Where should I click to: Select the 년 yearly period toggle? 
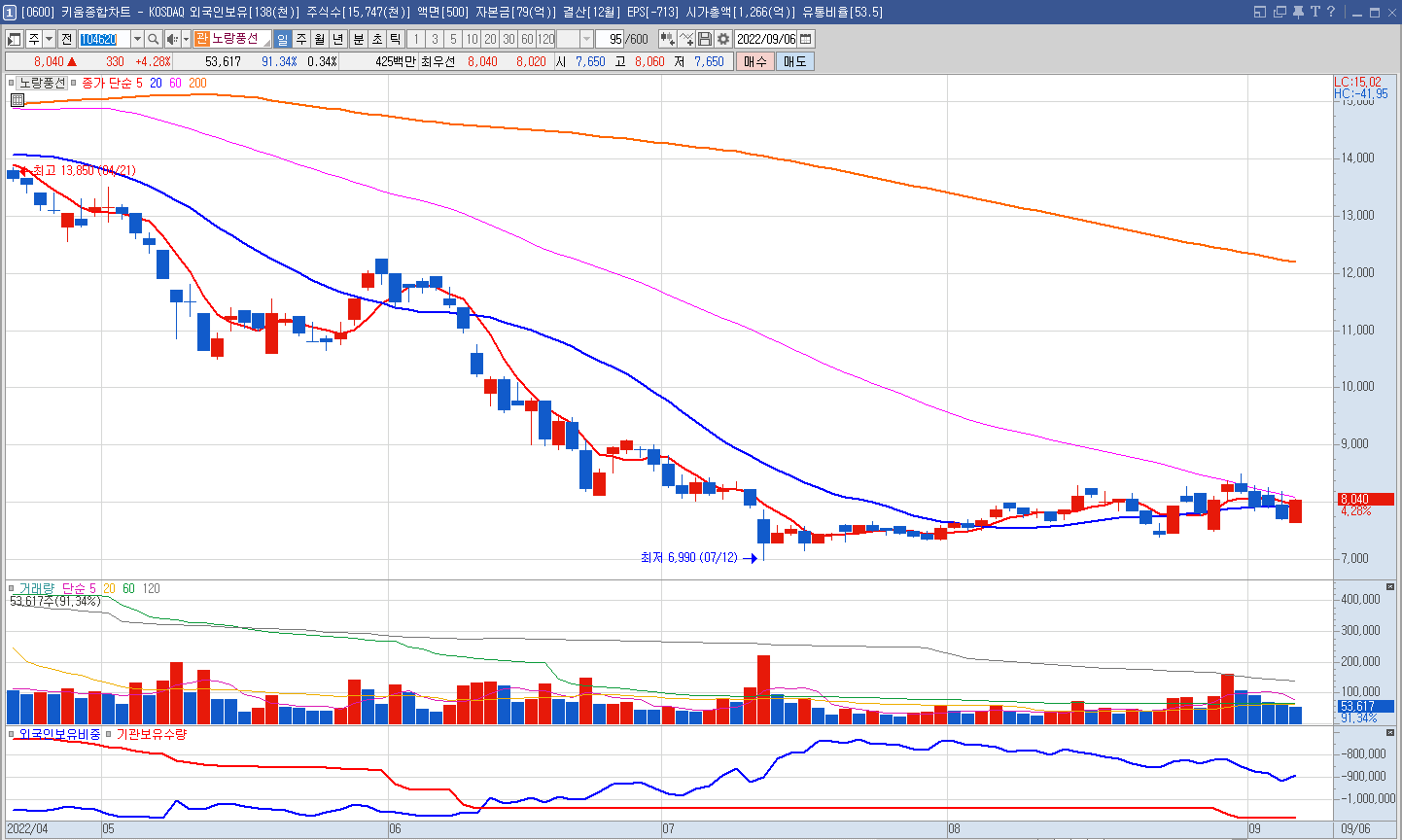click(338, 39)
